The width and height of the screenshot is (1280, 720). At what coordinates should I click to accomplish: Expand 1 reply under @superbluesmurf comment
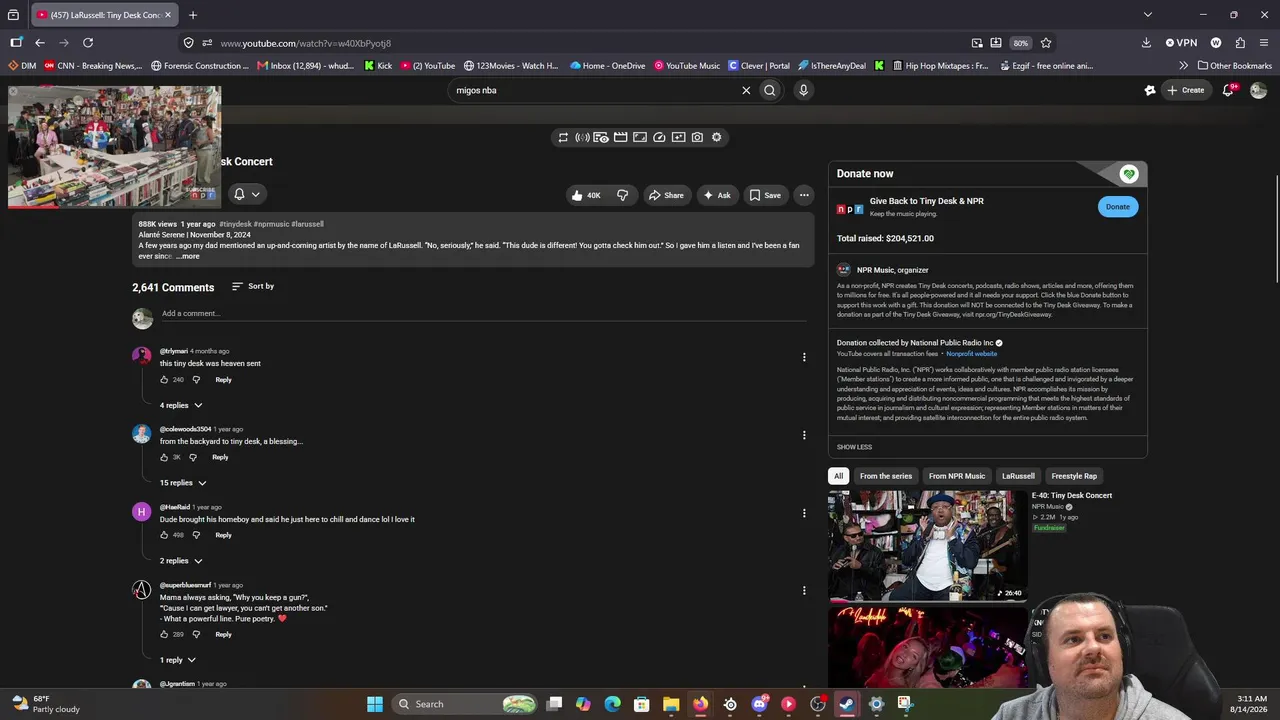178,660
